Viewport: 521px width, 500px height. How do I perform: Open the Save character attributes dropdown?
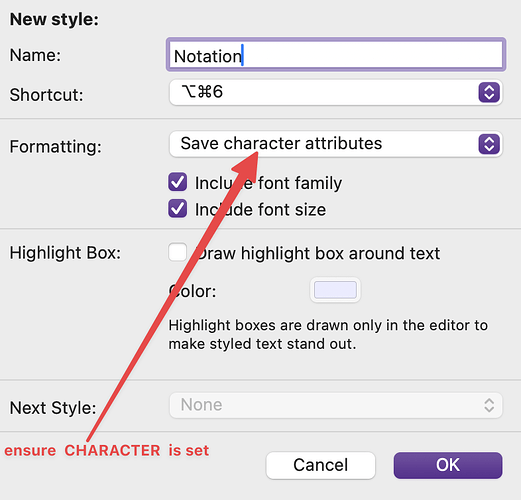pyautogui.click(x=336, y=144)
